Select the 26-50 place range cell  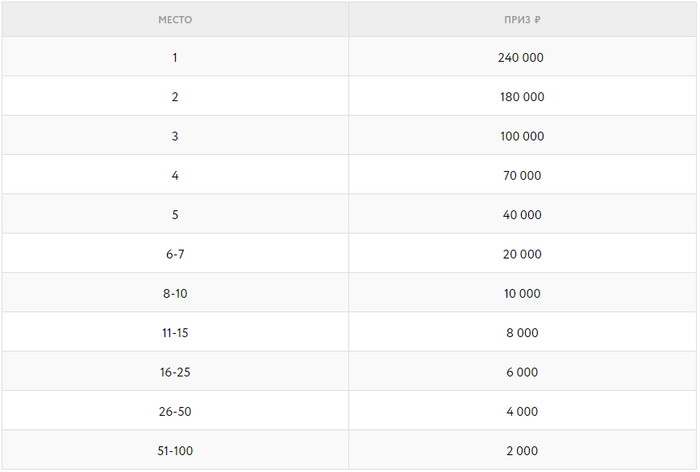click(175, 411)
